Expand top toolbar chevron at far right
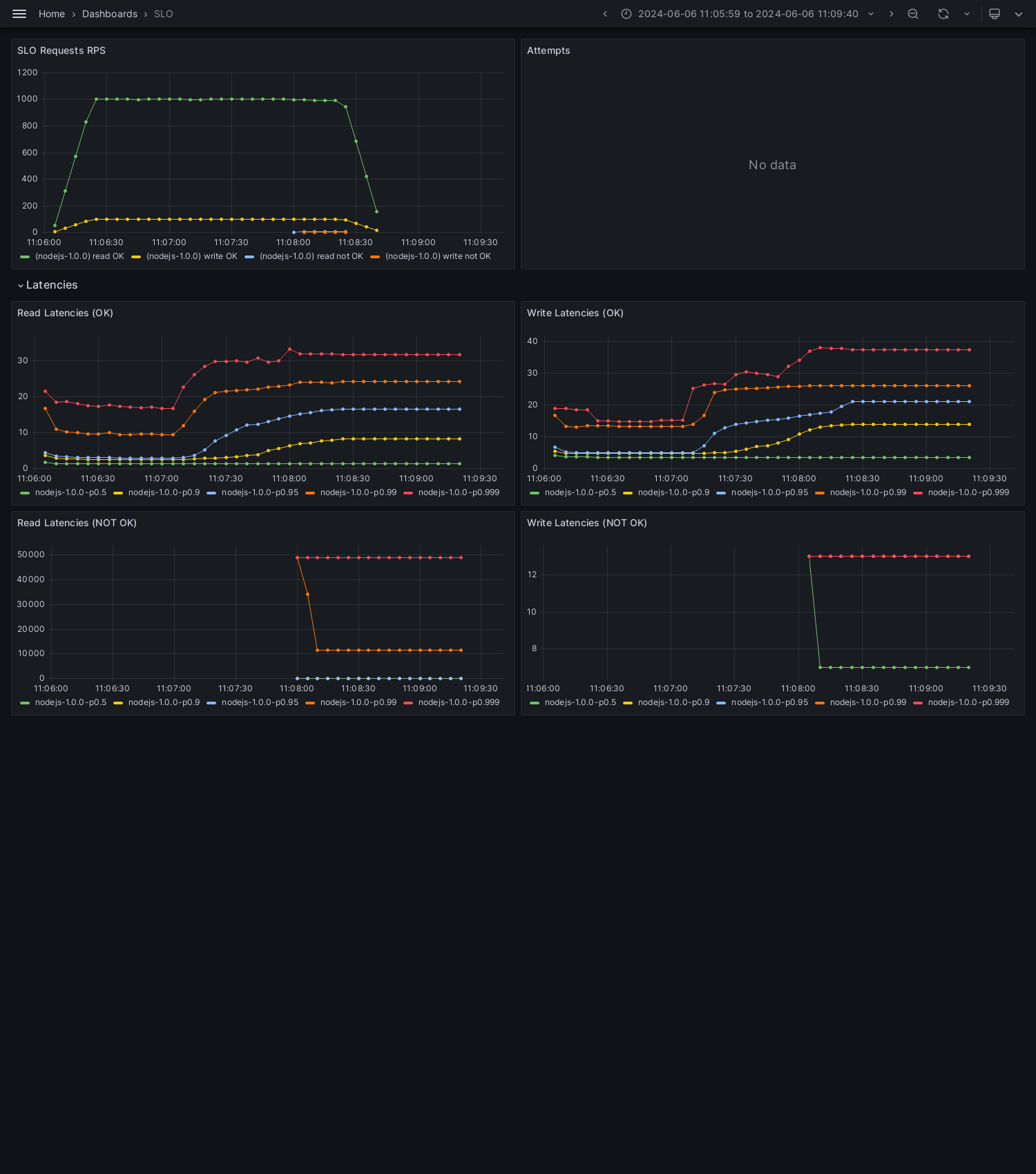Screen dimensions: 1036x1174 coord(1019,14)
